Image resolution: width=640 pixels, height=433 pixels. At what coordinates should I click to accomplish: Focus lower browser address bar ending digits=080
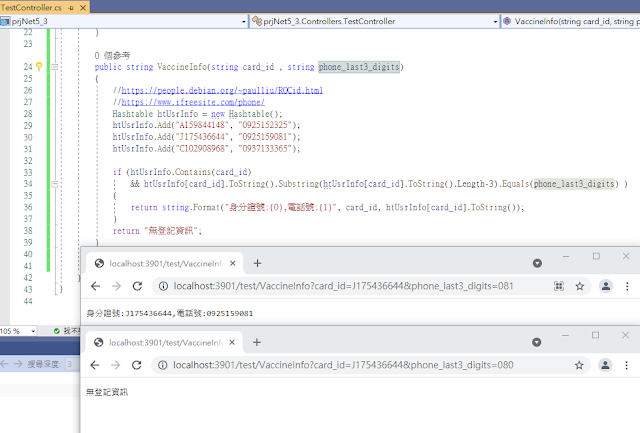(343, 365)
